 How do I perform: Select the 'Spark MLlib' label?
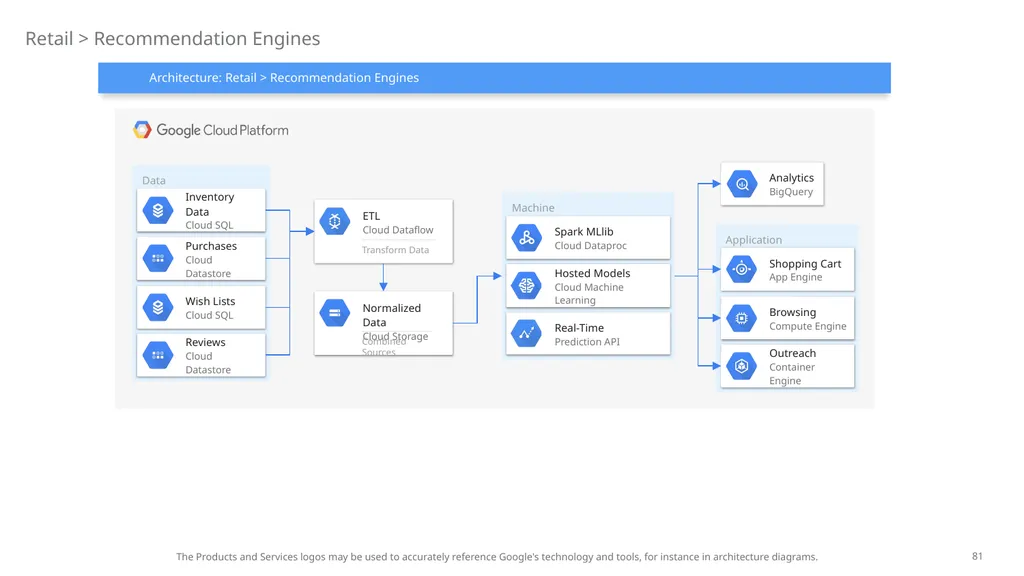[584, 232]
